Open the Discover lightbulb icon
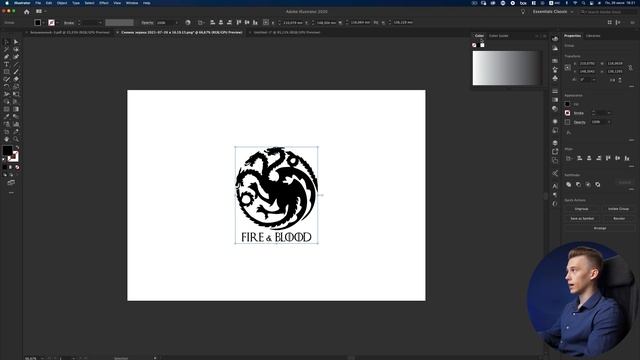The height and width of the screenshot is (360, 640). click(523, 12)
